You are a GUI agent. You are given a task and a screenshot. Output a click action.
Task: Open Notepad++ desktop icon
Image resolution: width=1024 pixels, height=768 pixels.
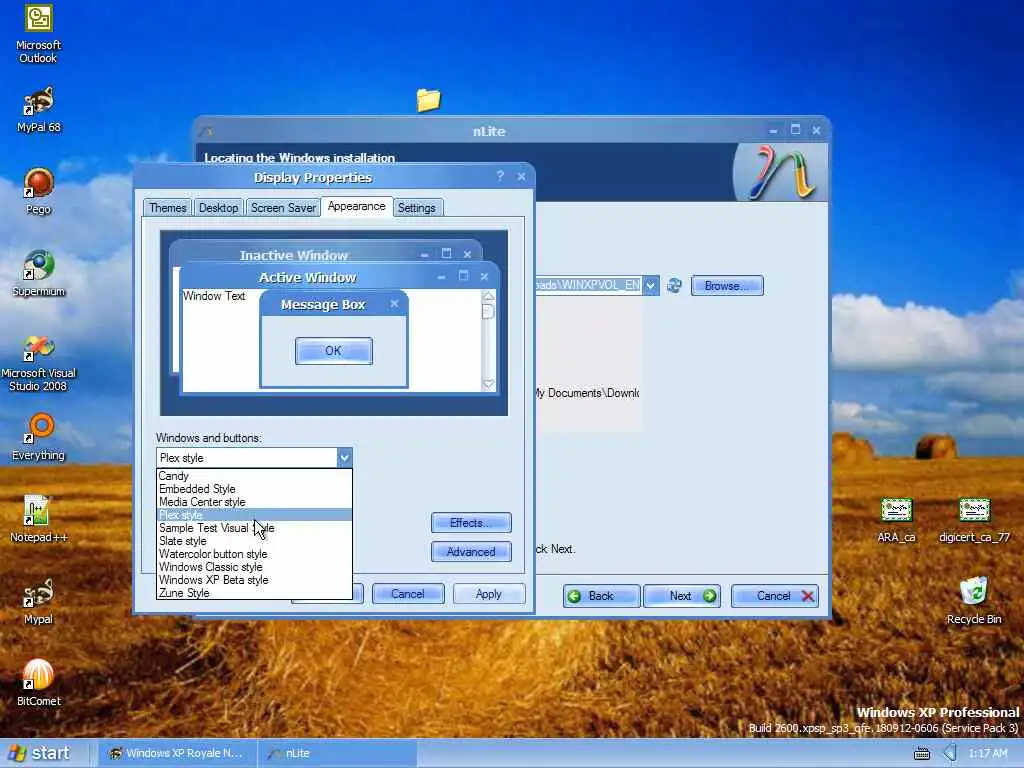pyautogui.click(x=39, y=520)
